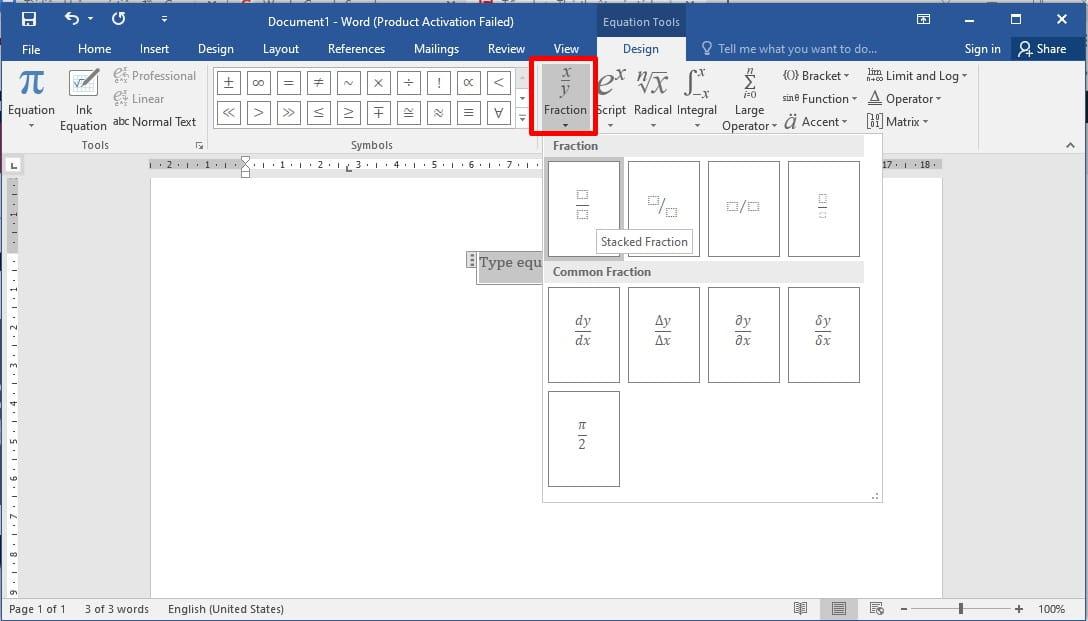Open the Integral structures gallery
This screenshot has width=1088, height=621.
click(697, 95)
